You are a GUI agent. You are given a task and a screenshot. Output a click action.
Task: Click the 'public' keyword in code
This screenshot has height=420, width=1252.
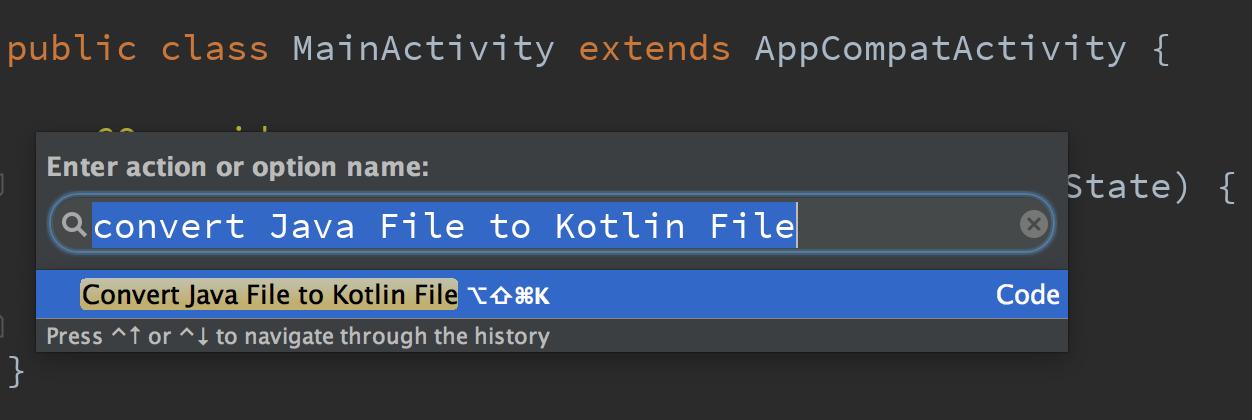(x=71, y=48)
